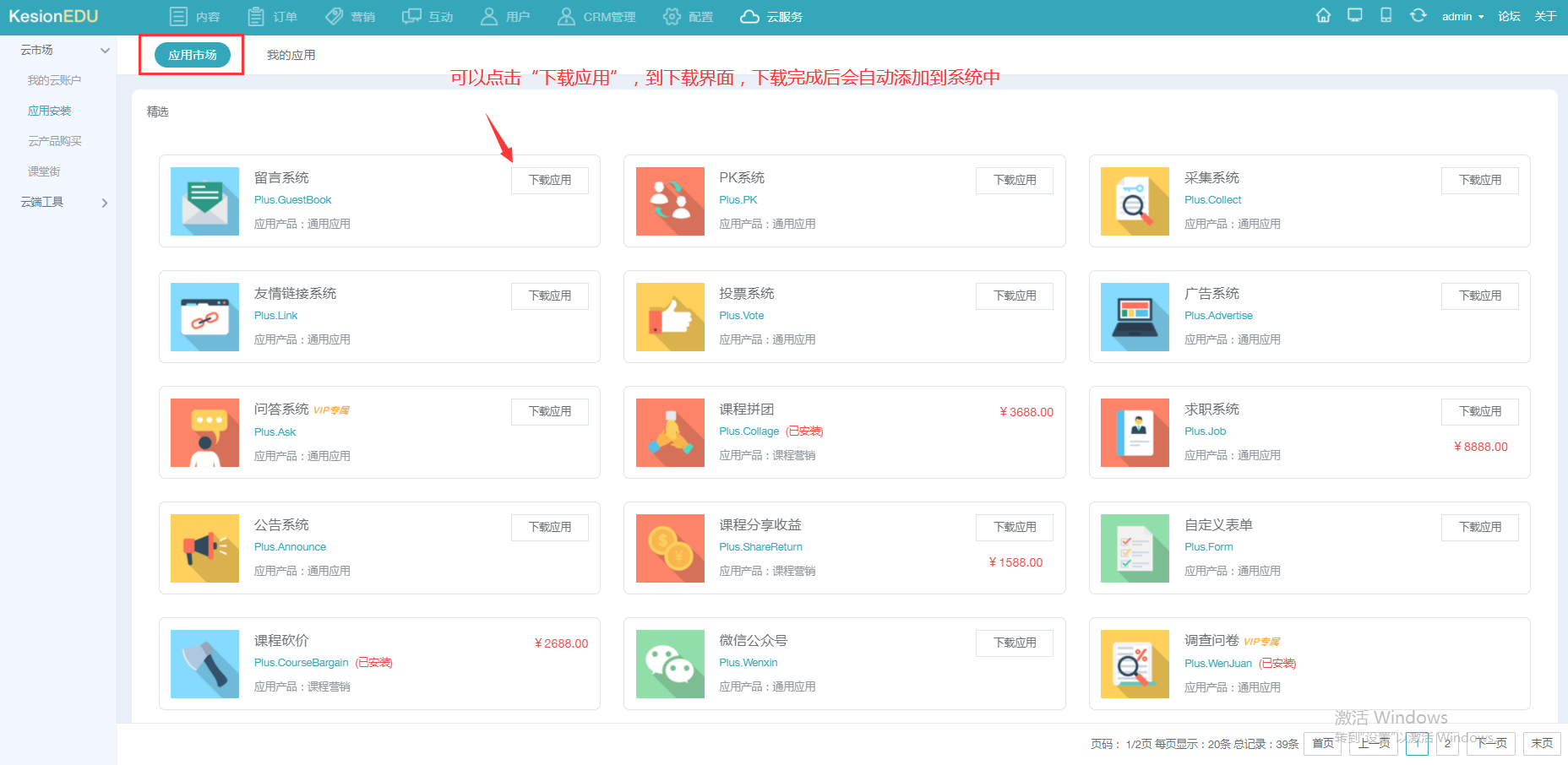
Task: Download the 广告系统 app
Action: 1480,296
